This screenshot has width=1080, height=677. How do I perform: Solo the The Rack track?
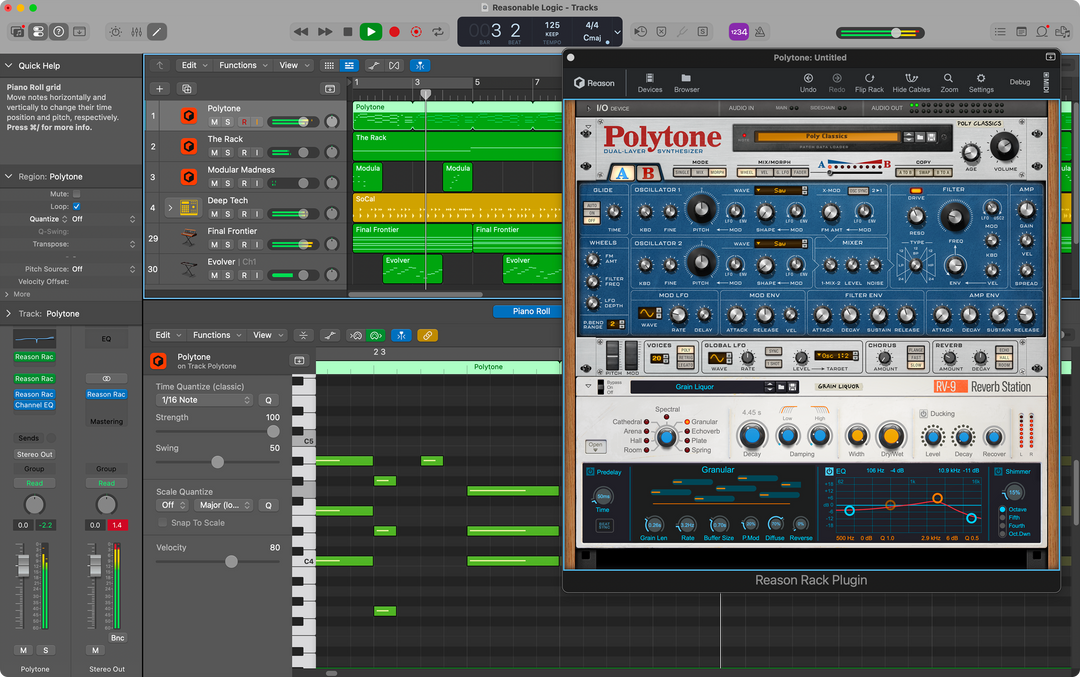228,153
